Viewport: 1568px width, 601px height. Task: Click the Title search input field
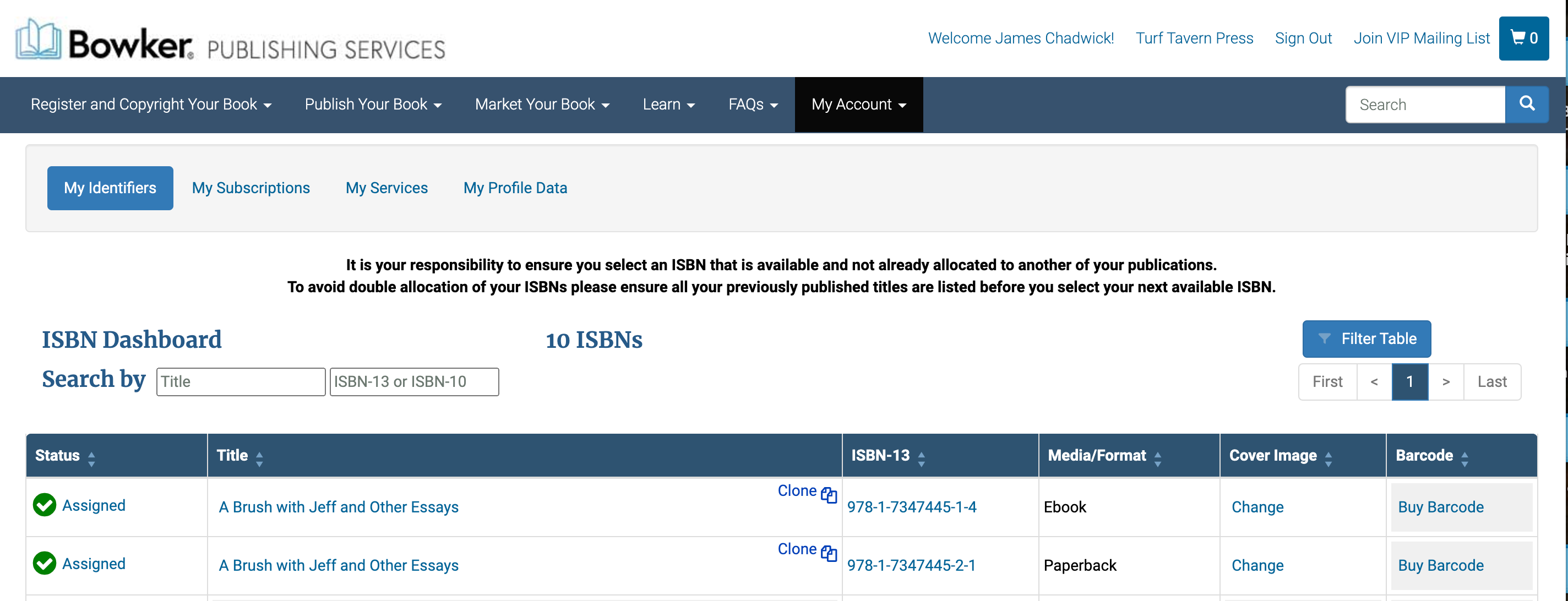tap(241, 381)
